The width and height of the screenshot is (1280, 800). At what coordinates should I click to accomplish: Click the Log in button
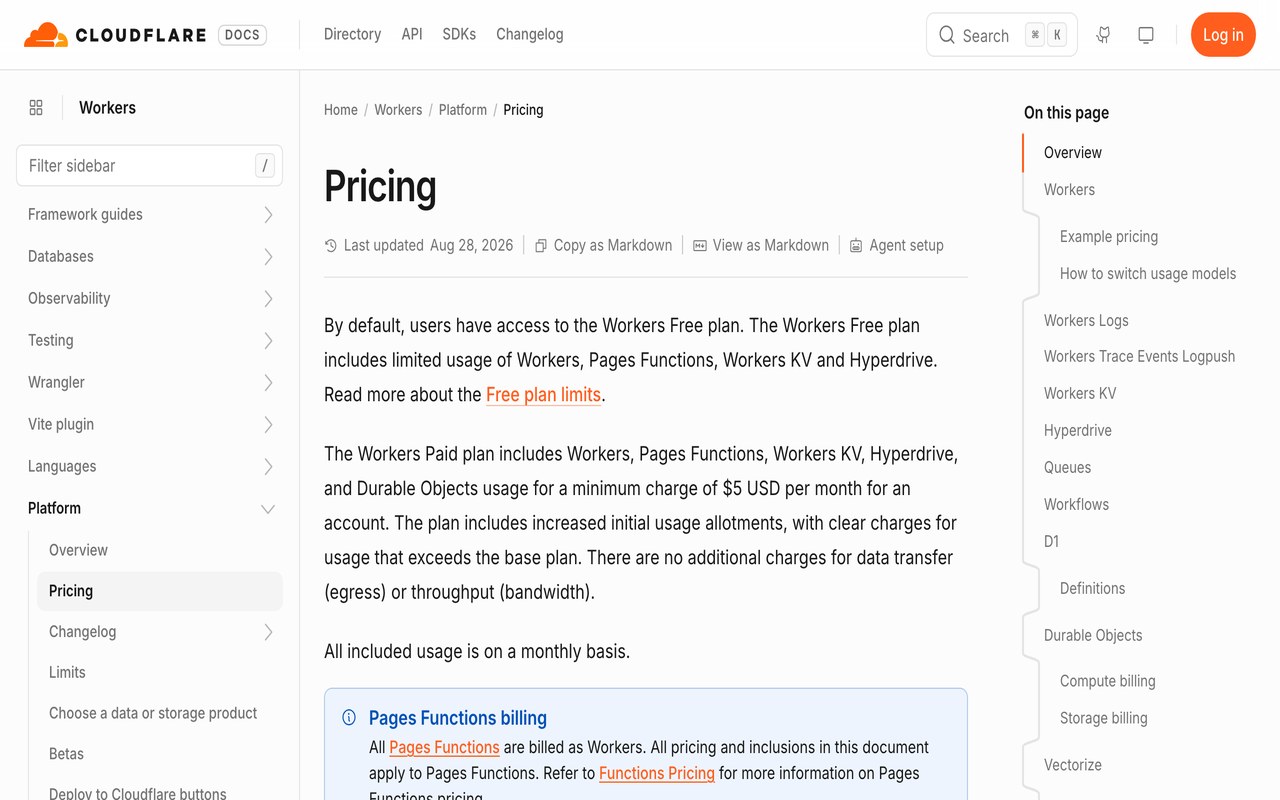pos(1223,35)
